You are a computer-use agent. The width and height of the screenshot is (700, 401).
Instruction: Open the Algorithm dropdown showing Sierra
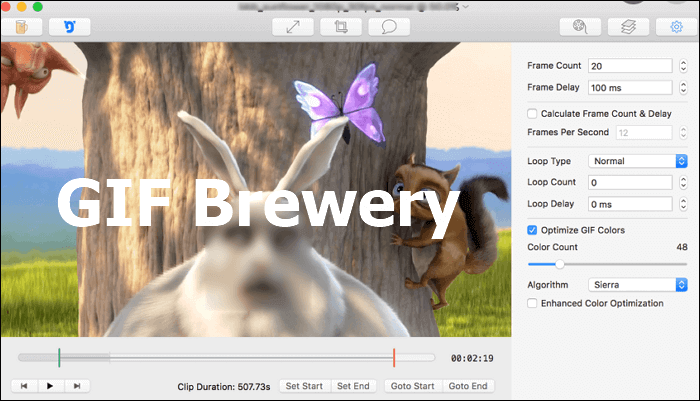pos(638,284)
